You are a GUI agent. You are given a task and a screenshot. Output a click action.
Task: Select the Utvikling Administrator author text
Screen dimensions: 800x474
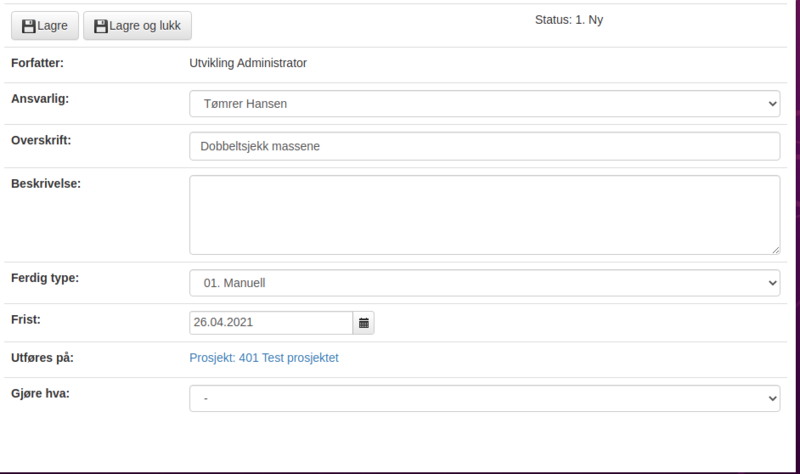[x=248, y=63]
